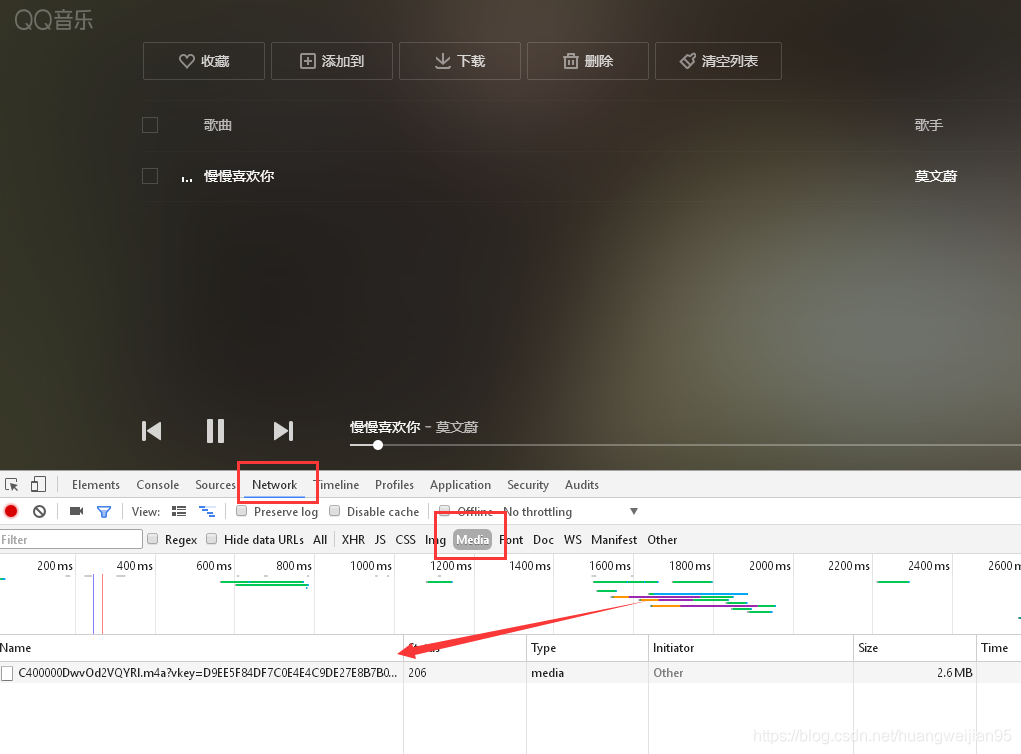Select the inspect element cursor icon
The height and width of the screenshot is (754, 1021).
tap(12, 484)
